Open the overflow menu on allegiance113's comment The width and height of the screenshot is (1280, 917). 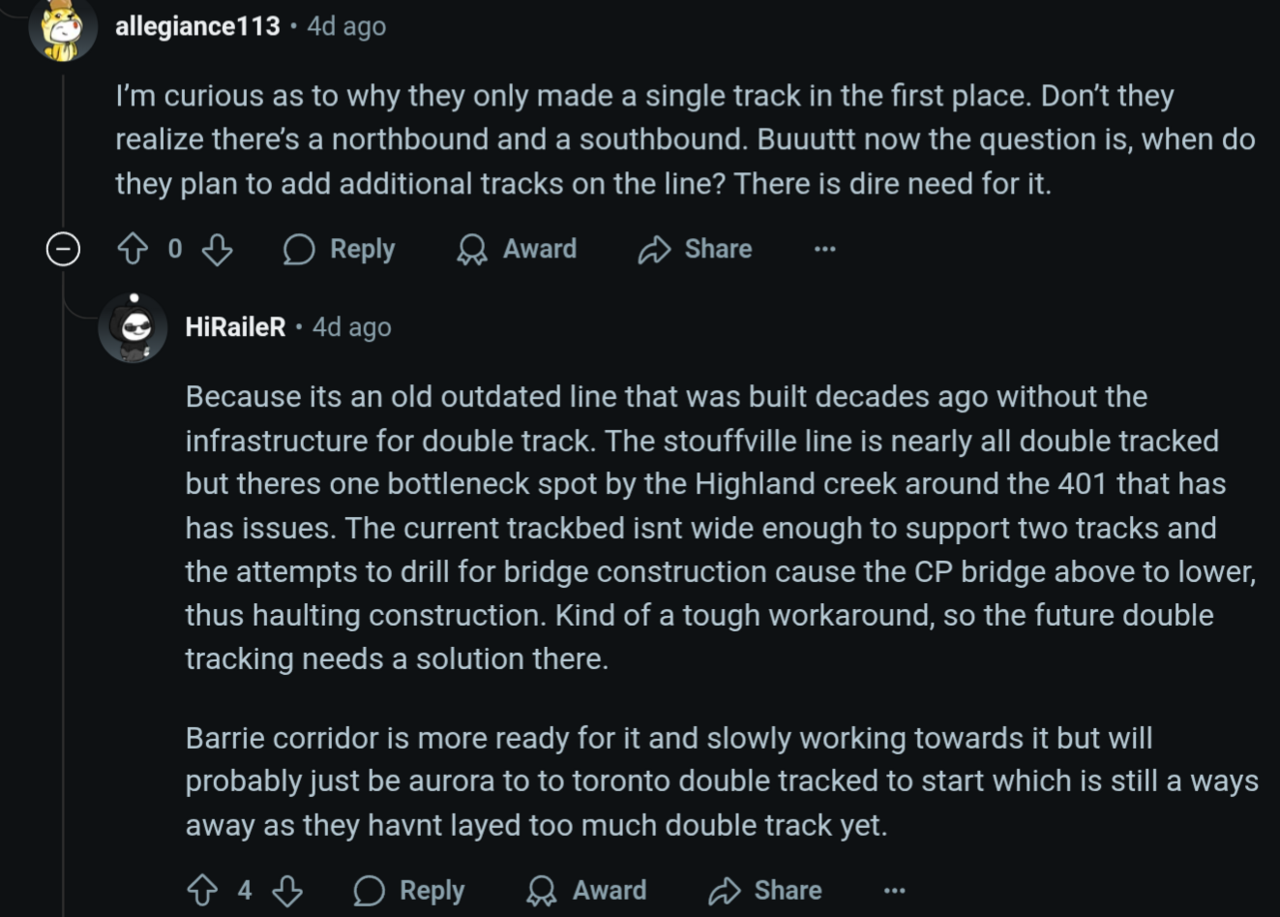(x=823, y=249)
